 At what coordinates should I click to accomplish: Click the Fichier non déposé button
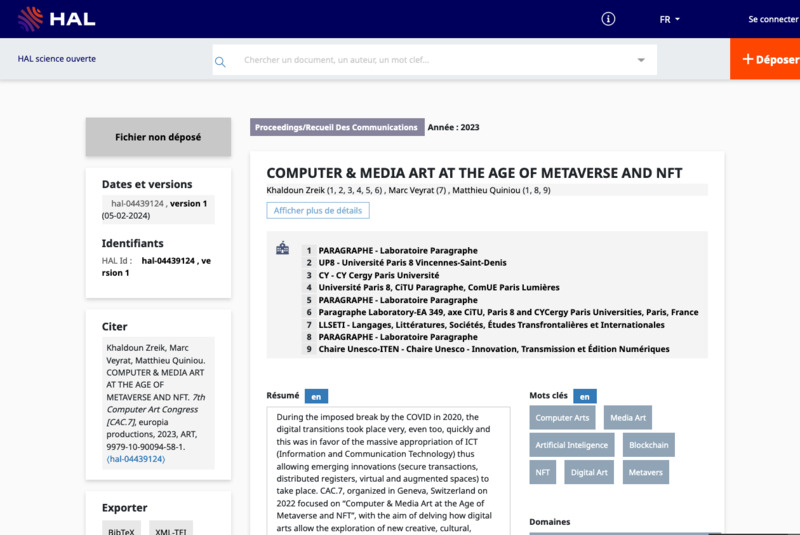(x=158, y=137)
